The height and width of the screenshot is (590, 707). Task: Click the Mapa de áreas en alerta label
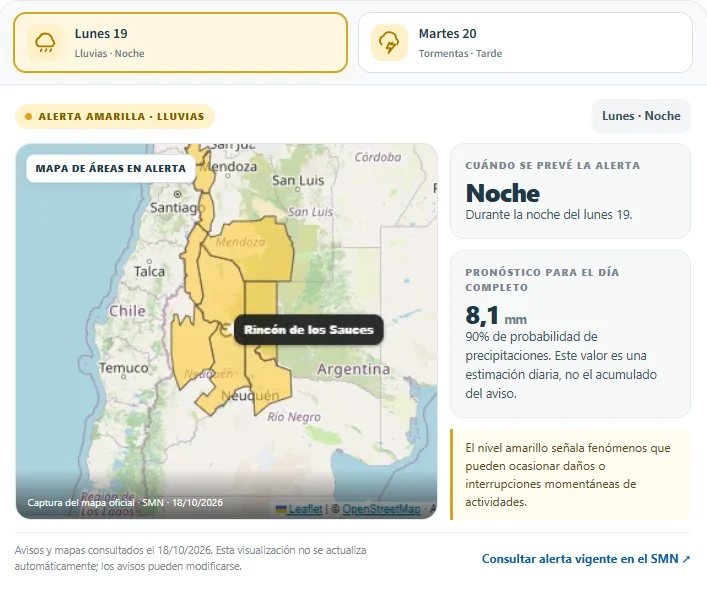pyautogui.click(x=111, y=169)
